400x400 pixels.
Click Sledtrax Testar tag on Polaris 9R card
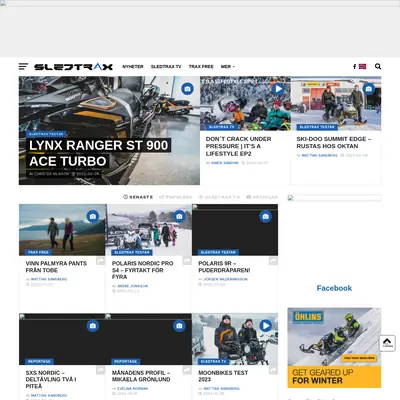coord(218,252)
